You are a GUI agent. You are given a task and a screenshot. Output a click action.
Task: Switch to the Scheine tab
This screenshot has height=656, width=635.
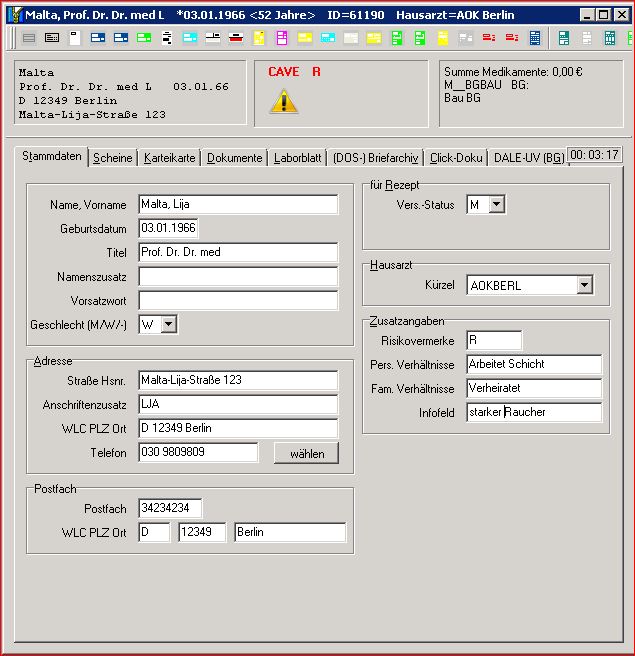tap(112, 158)
